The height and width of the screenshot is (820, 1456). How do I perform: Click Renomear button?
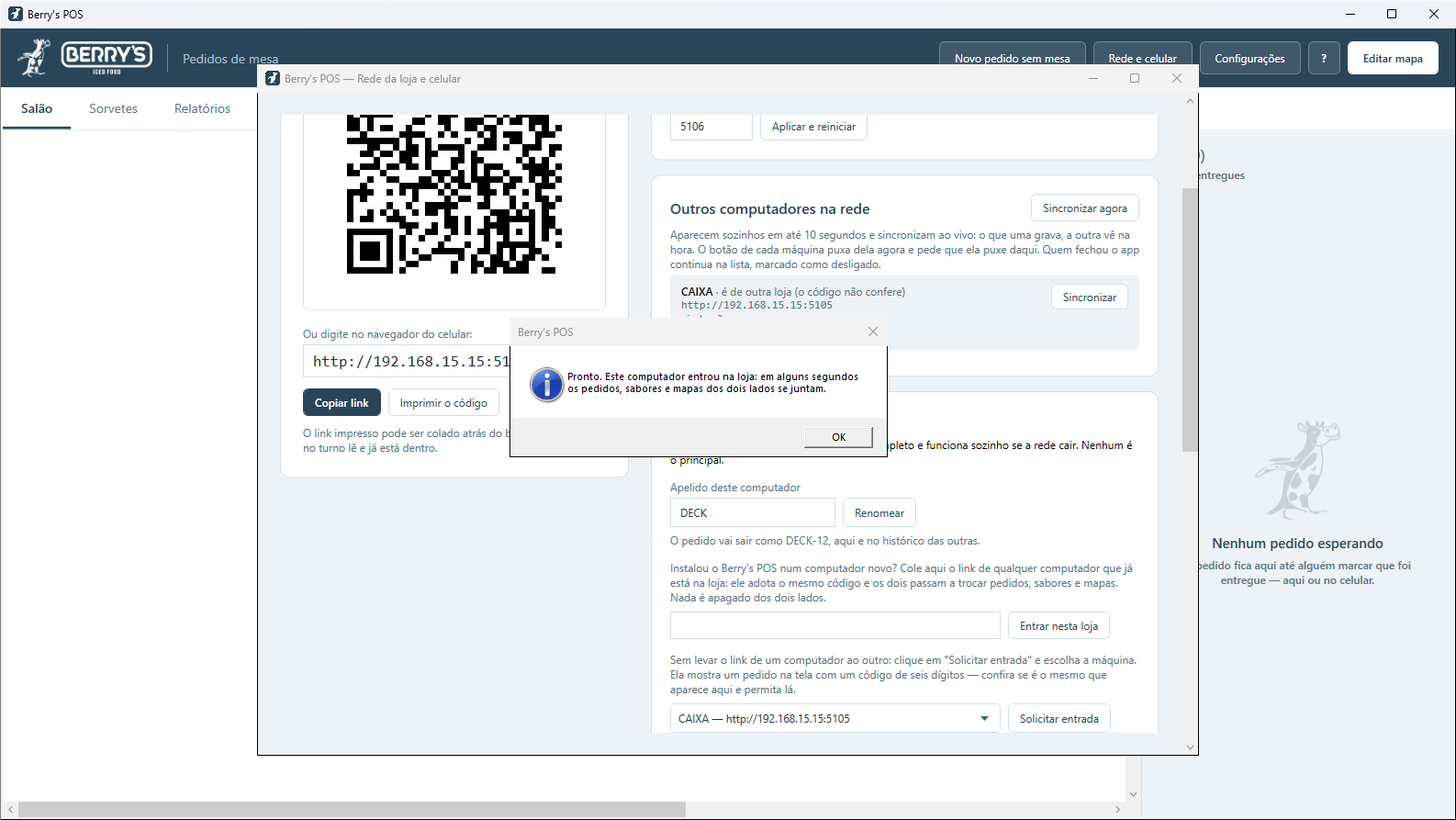(879, 512)
